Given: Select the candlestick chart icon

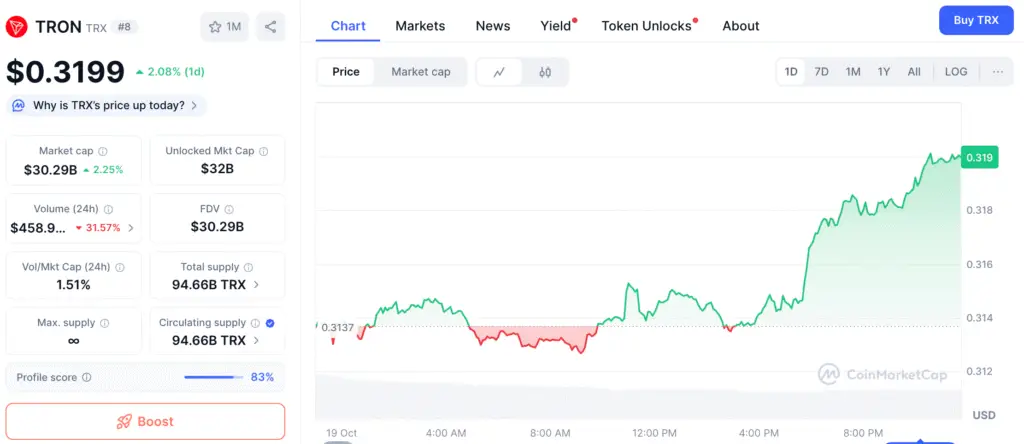Looking at the screenshot, I should 545,72.
